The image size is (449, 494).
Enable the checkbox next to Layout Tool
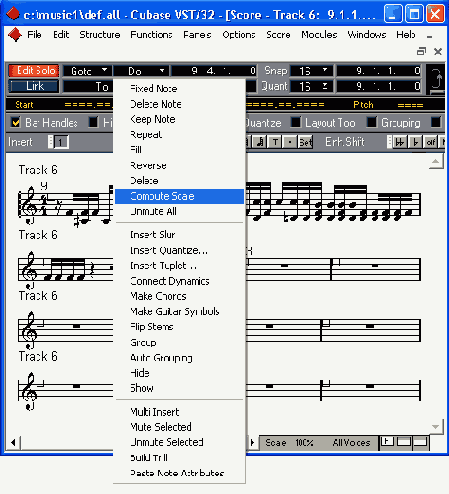pyautogui.click(x=295, y=123)
